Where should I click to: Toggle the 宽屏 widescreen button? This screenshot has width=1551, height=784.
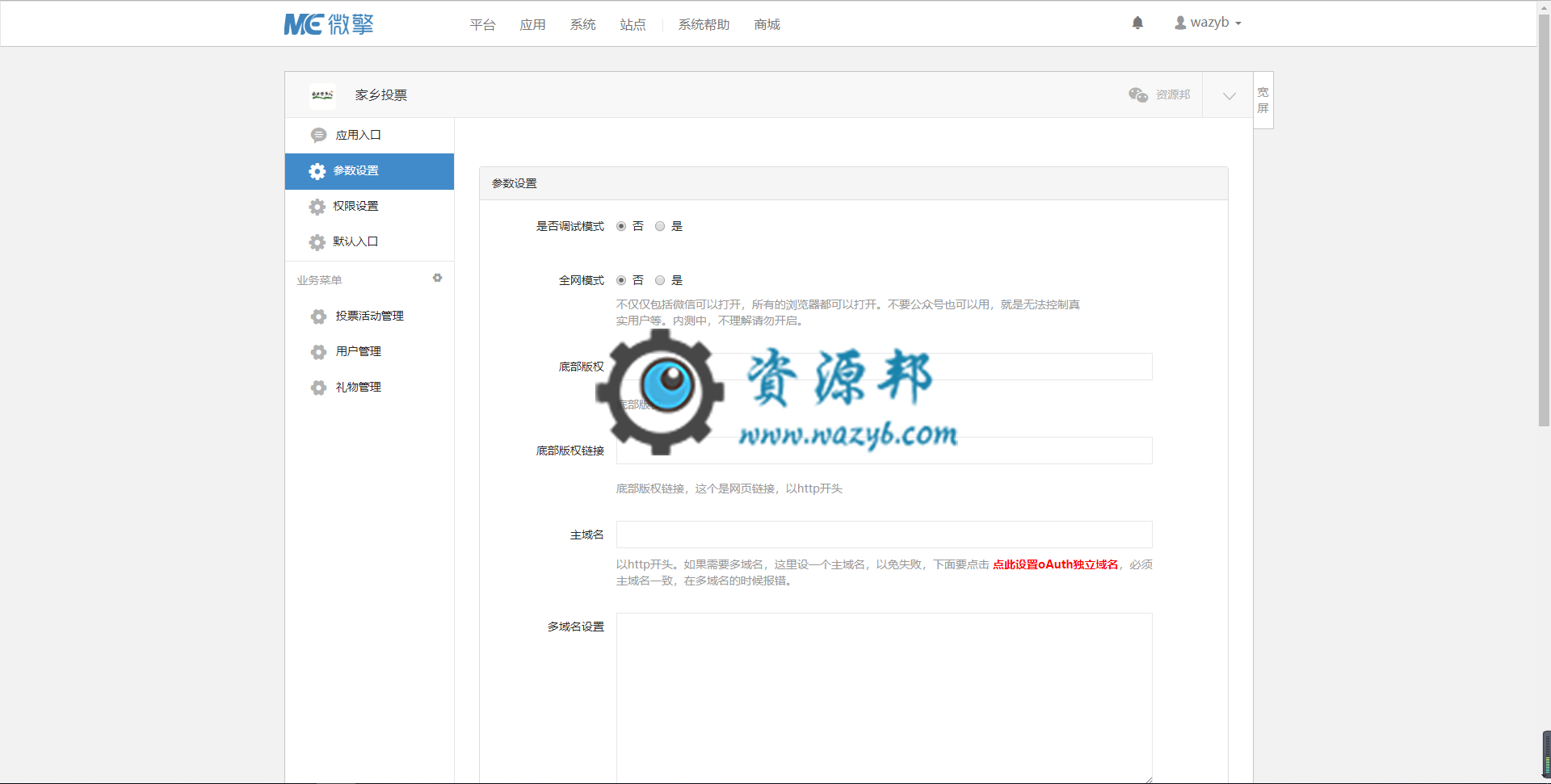click(1263, 100)
